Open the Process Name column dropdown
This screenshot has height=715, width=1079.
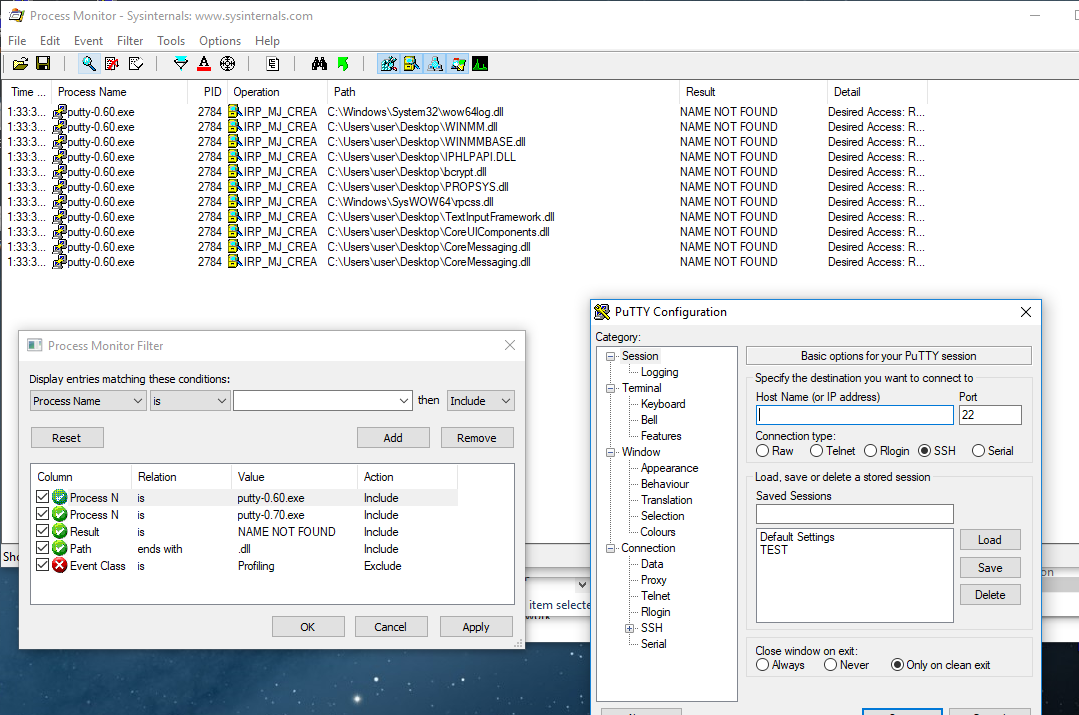137,400
